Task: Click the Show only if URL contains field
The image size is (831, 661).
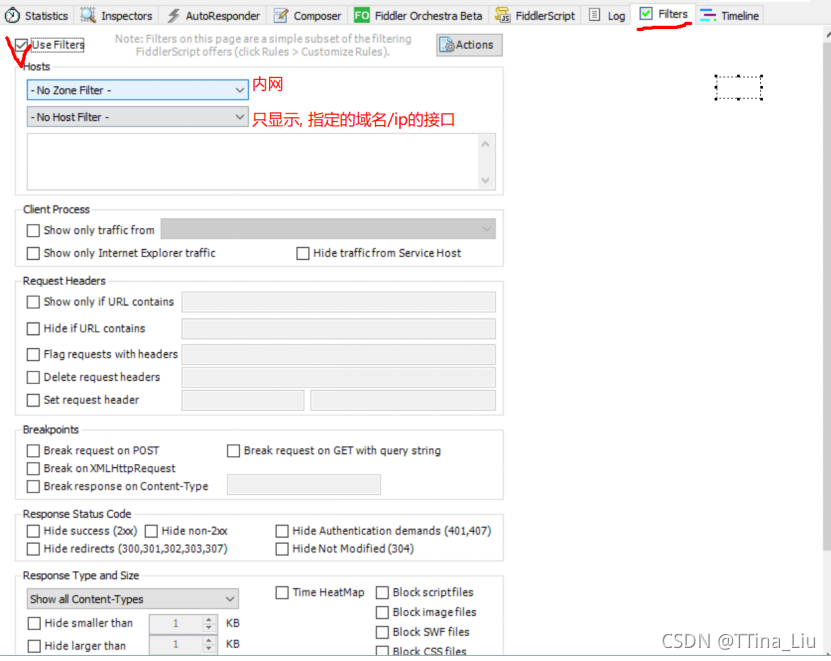Action: (x=339, y=302)
